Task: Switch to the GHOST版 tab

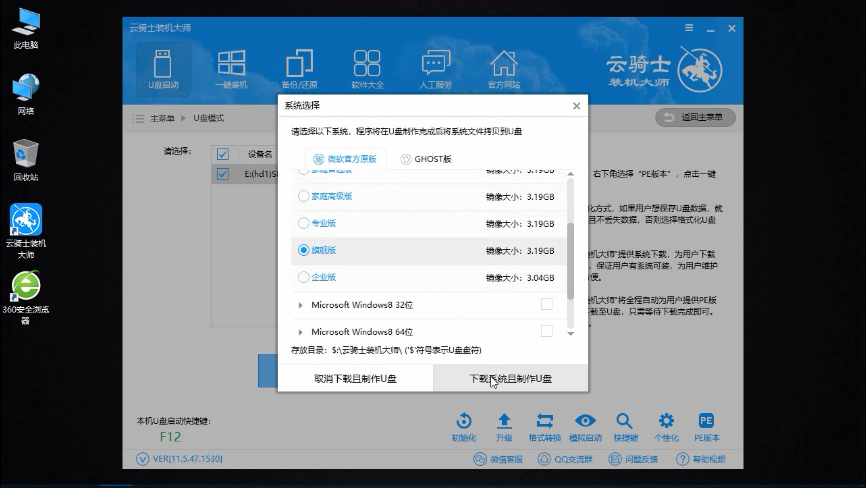Action: point(426,159)
